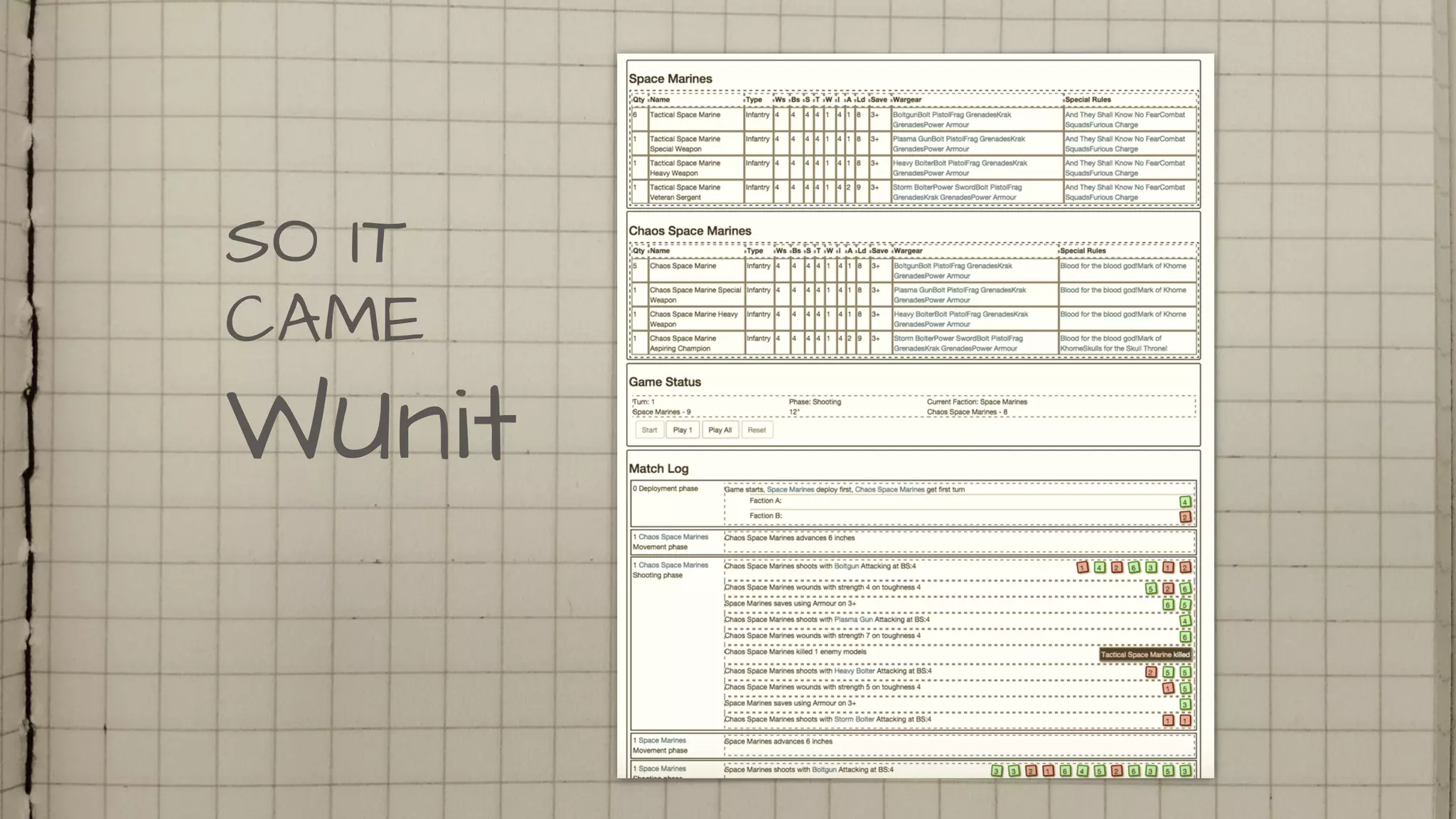Screen dimensions: 1456x819
Task: Click Space Marines link in the Movement phase row
Action: tap(662, 740)
